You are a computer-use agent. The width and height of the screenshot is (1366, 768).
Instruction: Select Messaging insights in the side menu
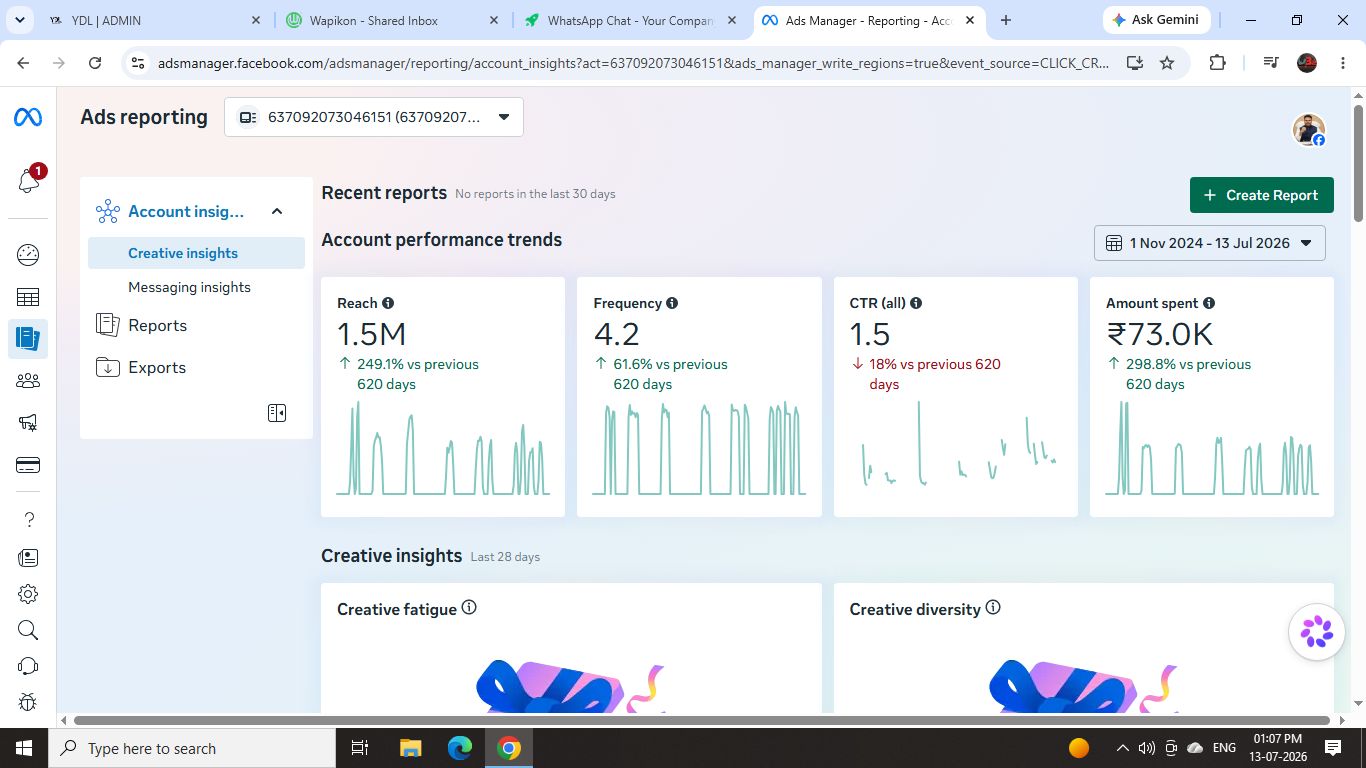click(x=196, y=287)
